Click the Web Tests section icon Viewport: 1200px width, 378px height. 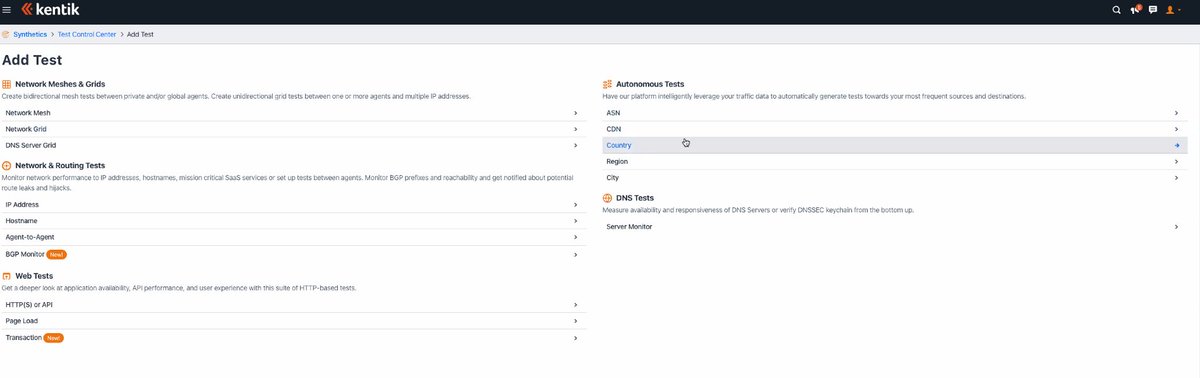click(7, 275)
